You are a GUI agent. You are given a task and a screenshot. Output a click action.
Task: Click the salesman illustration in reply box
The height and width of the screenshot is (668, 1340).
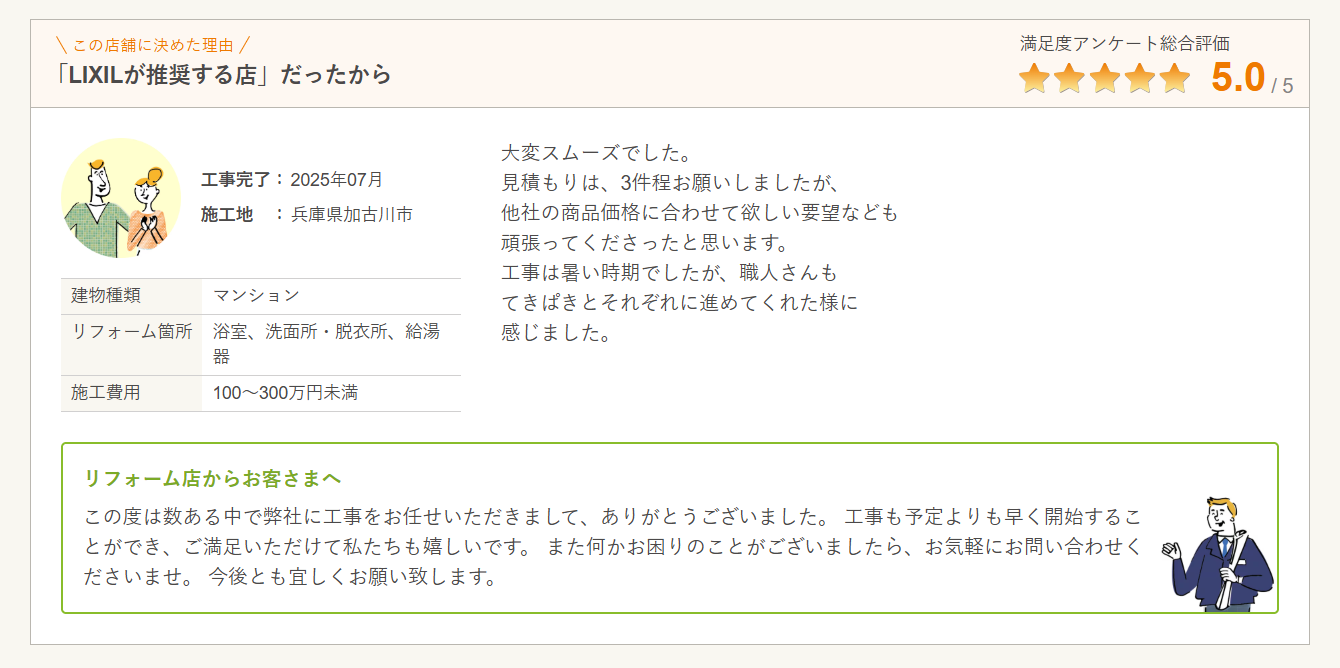point(1222,553)
